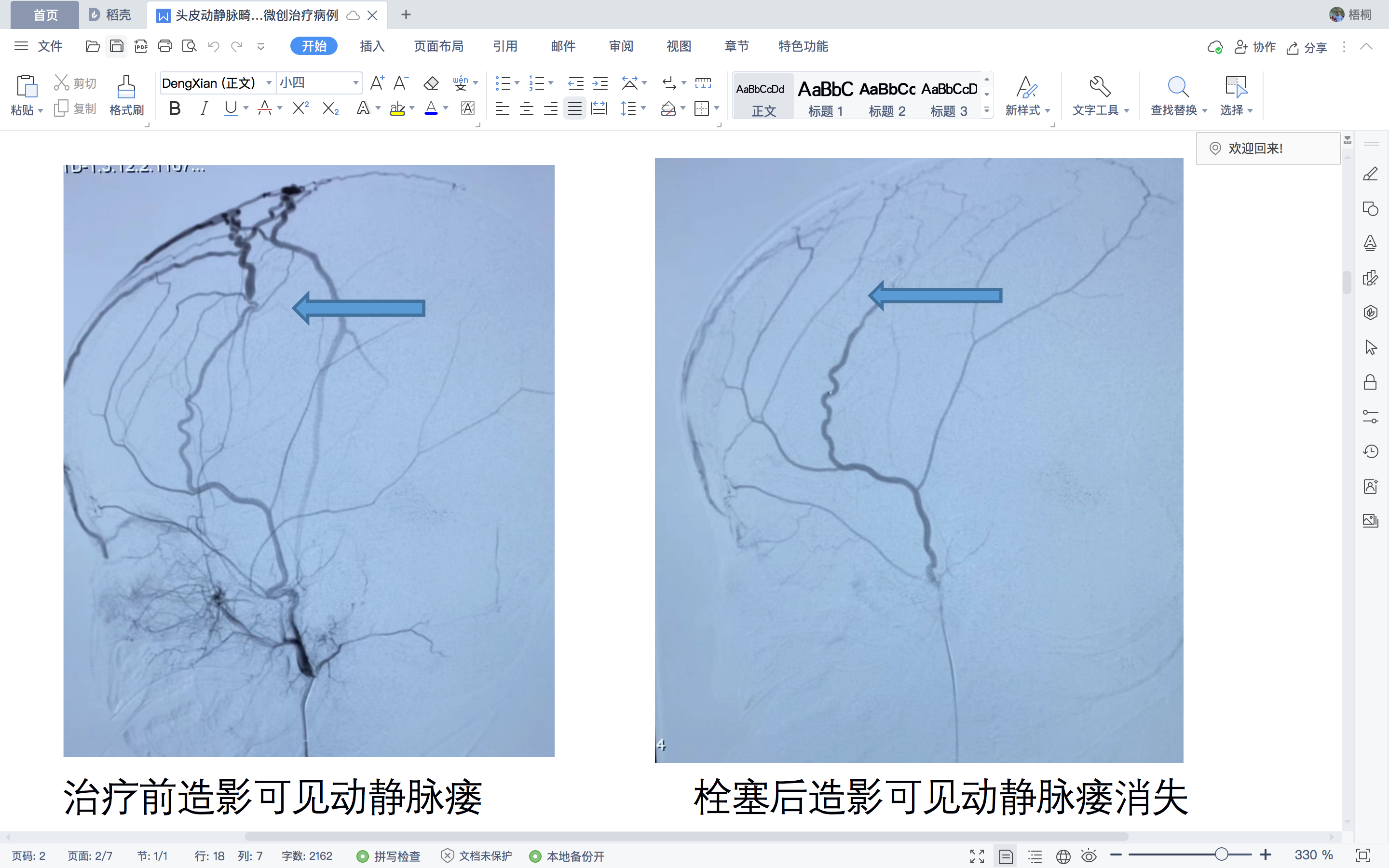Open the 文件 File menu
This screenshot has height=868, width=1389.
coord(39,46)
